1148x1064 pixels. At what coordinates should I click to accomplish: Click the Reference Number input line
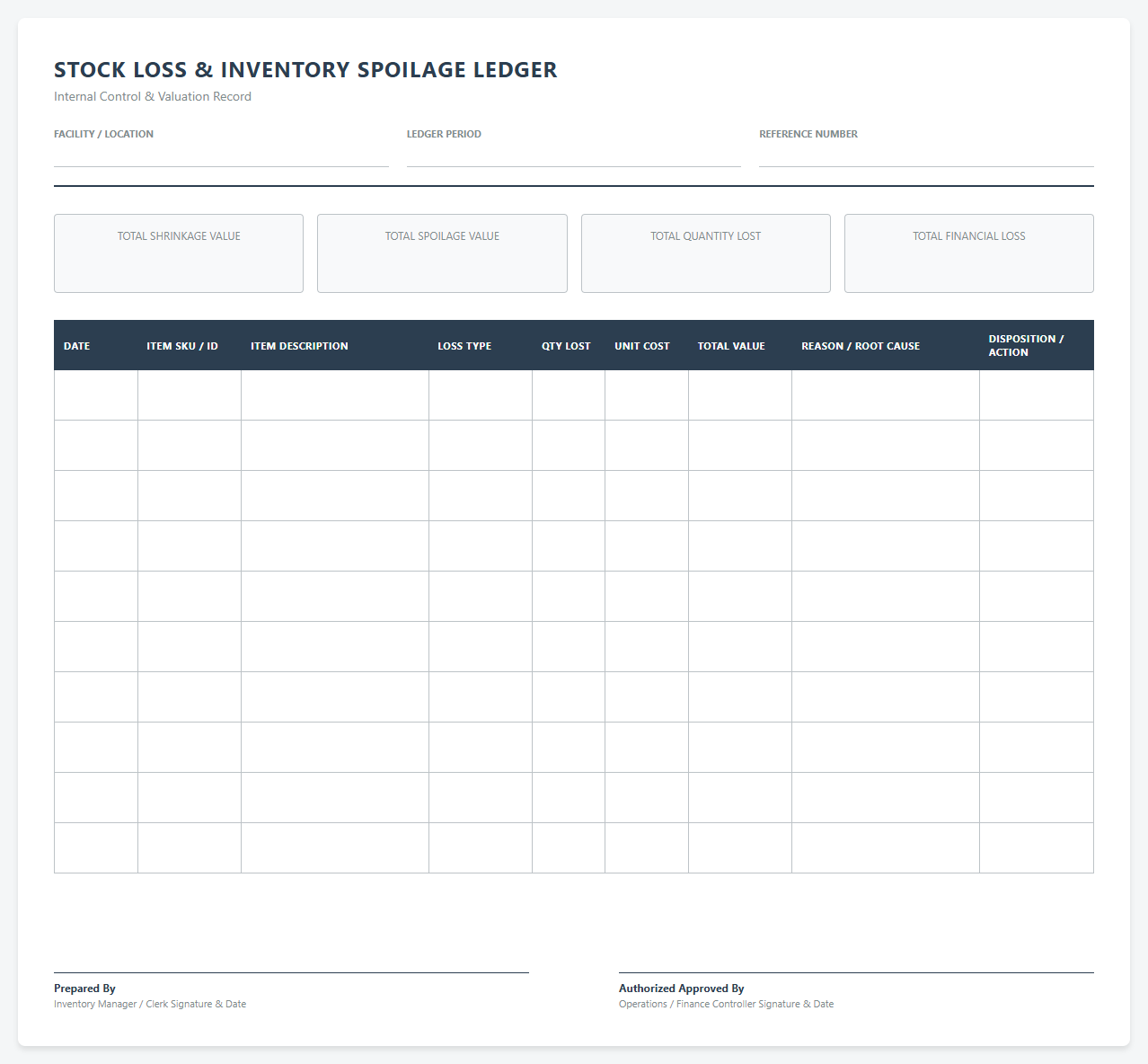coord(926,155)
